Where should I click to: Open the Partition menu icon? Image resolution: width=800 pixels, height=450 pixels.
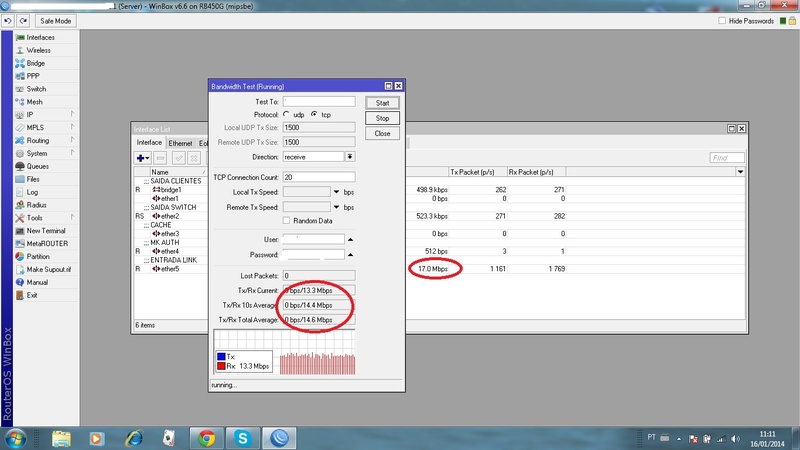tap(20, 257)
